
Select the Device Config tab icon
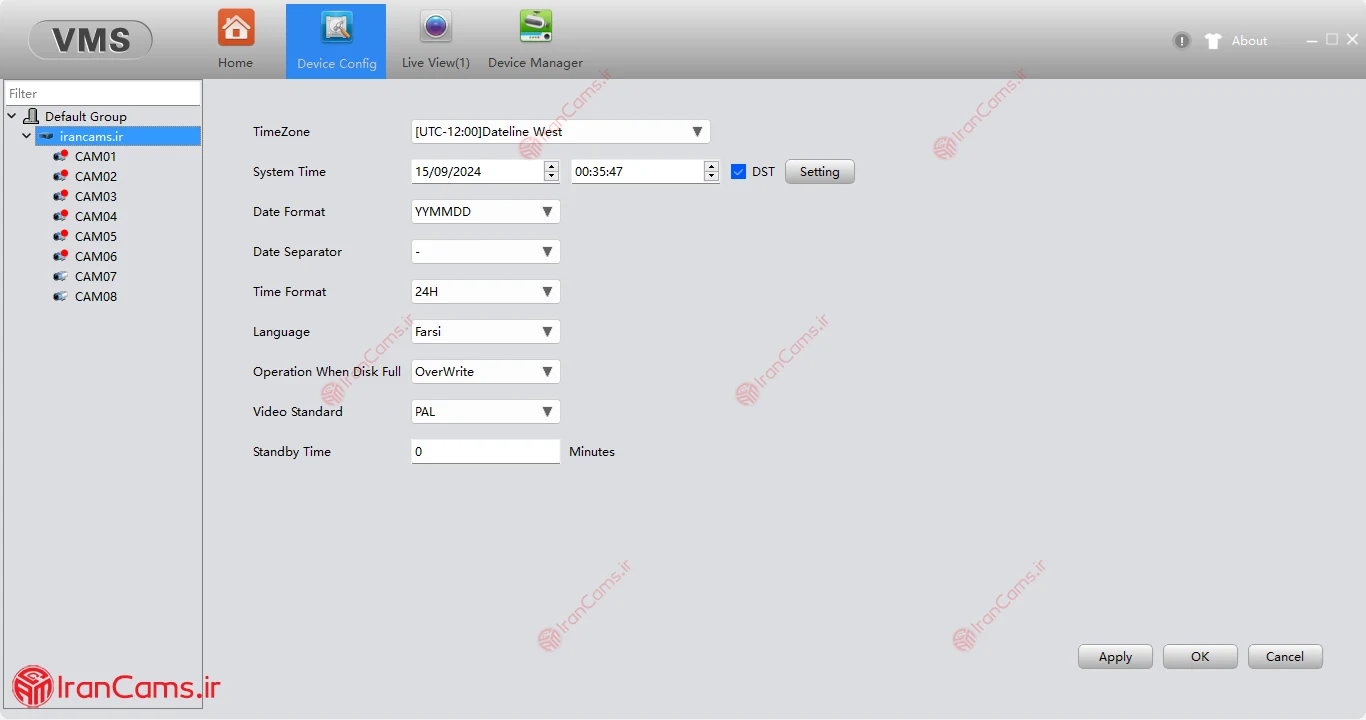337,28
